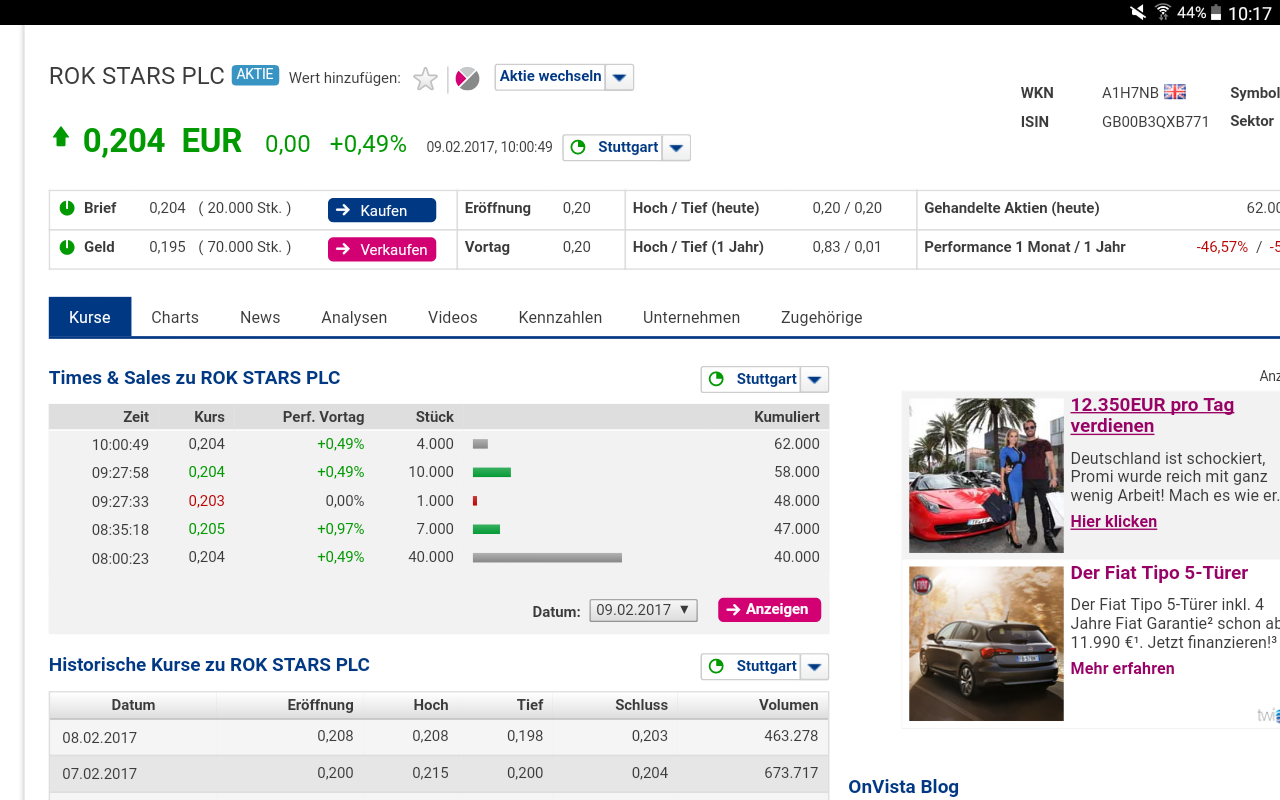Click the OnVista Blog heading
1280x800 pixels.
click(903, 787)
